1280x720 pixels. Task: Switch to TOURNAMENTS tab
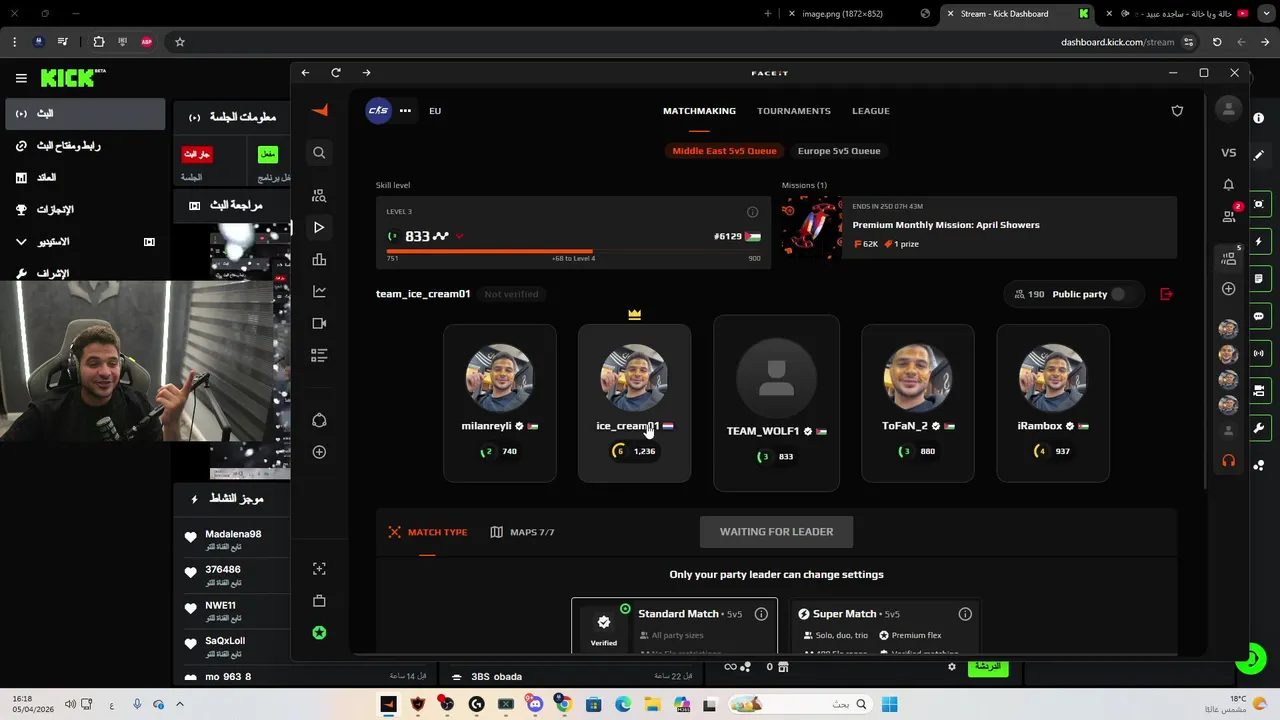[x=794, y=111]
